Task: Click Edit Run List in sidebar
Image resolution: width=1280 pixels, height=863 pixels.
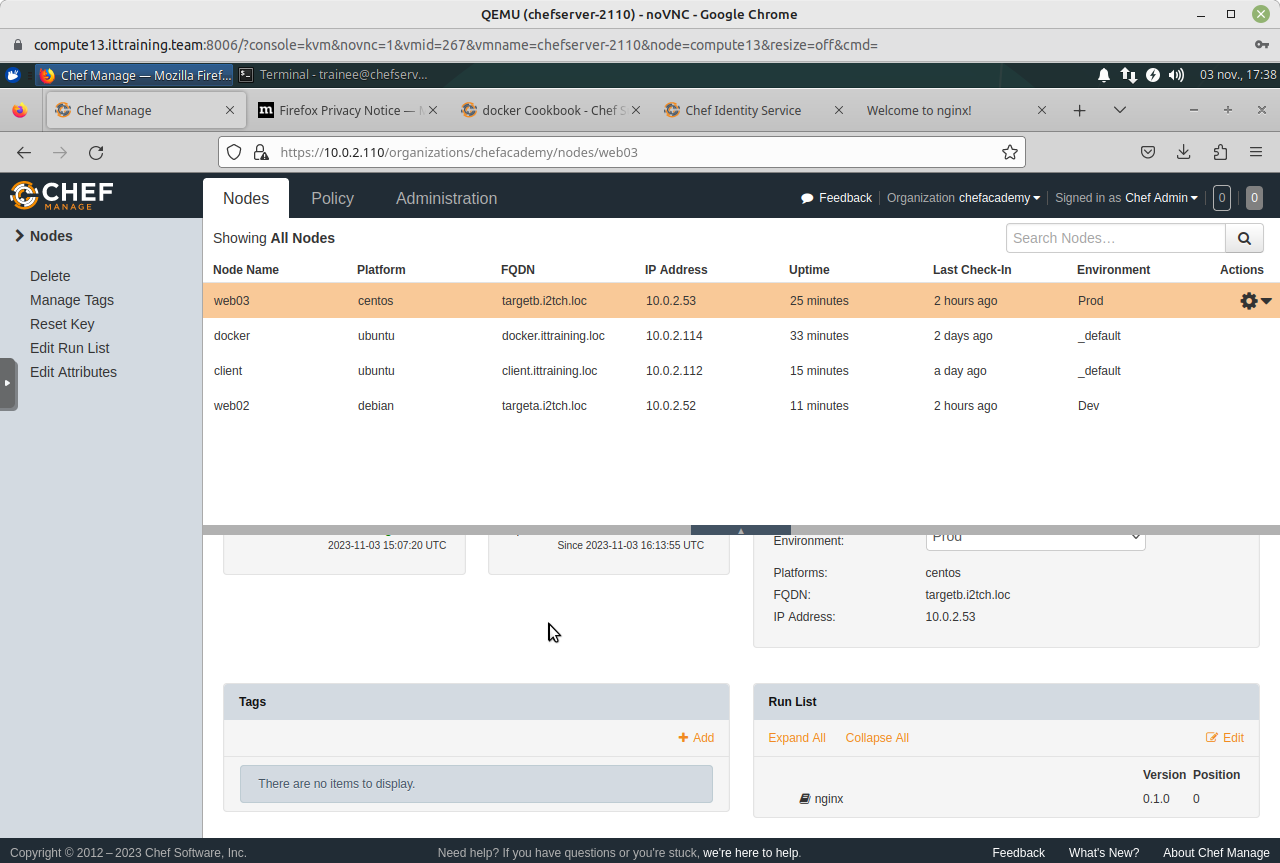Action: (70, 348)
